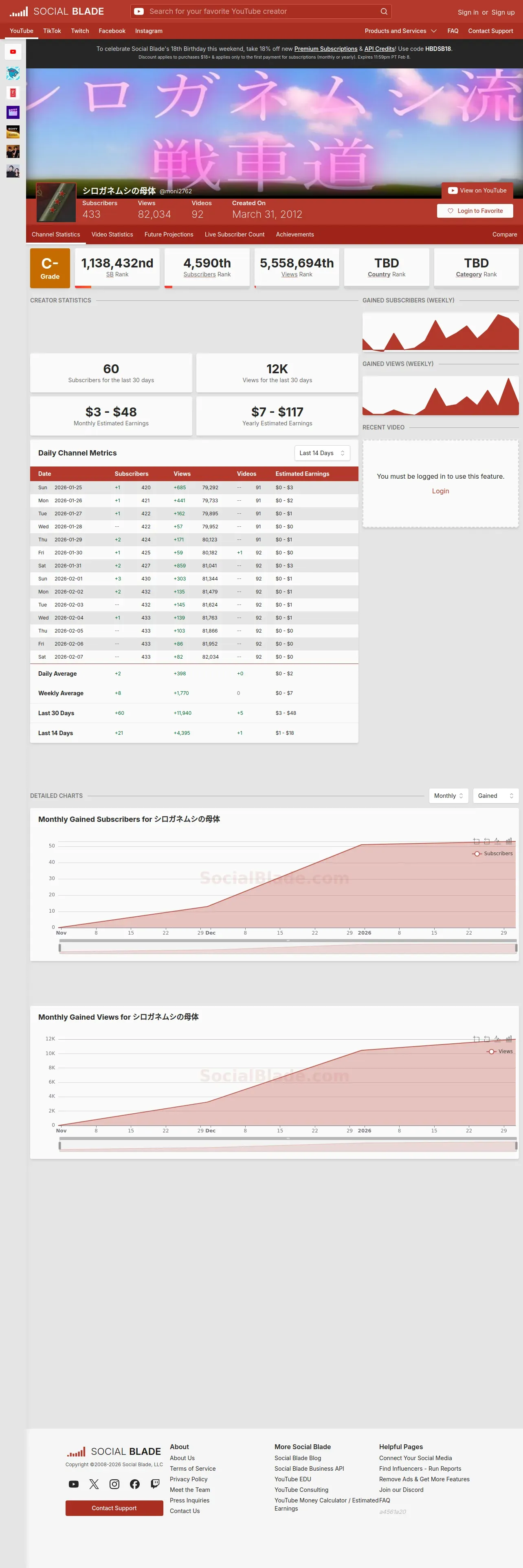This screenshot has width=523, height=1568.
Task: Open the Video Statistics tab
Action: [112, 234]
